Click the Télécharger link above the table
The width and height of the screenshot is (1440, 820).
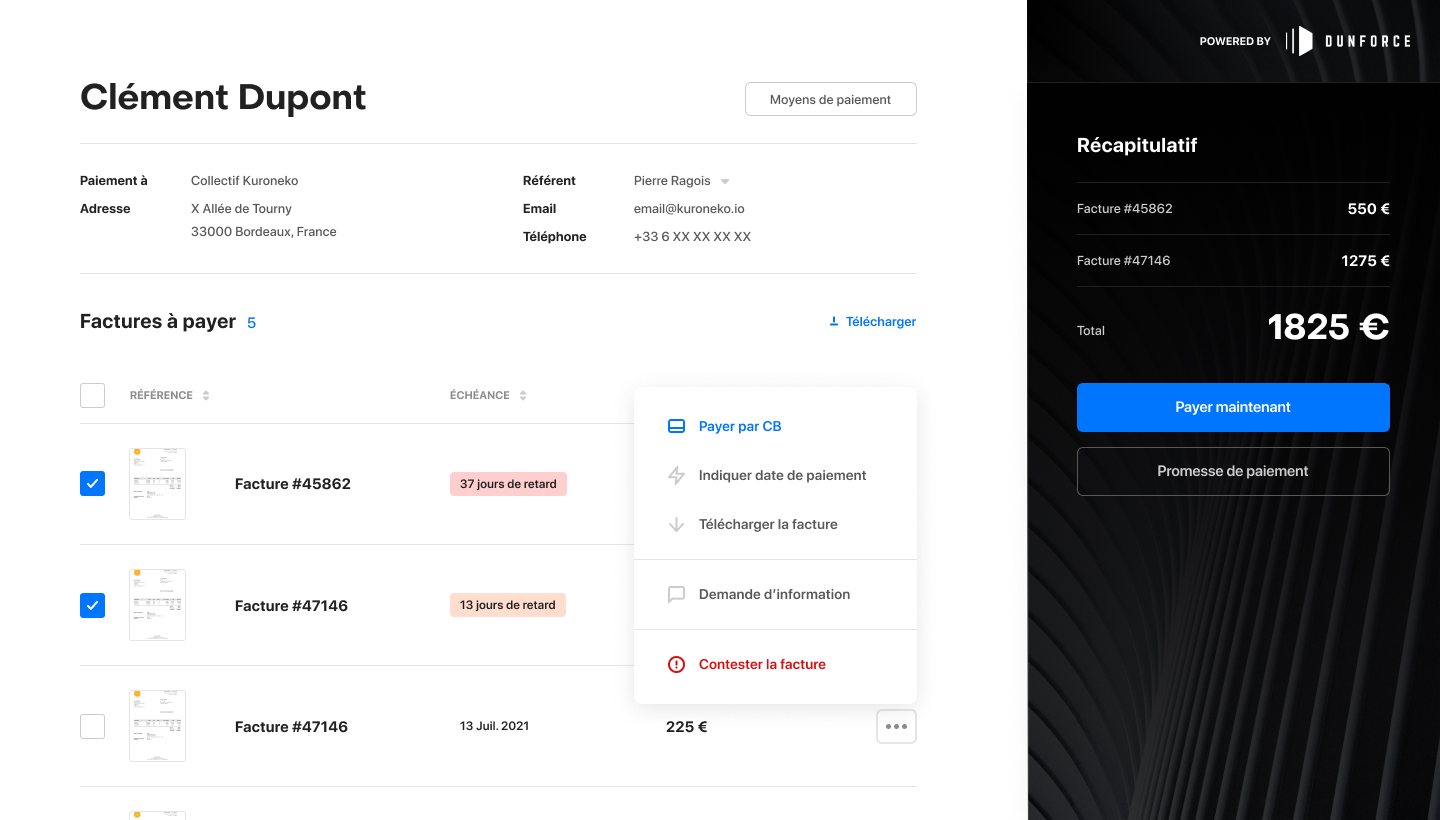[872, 322]
